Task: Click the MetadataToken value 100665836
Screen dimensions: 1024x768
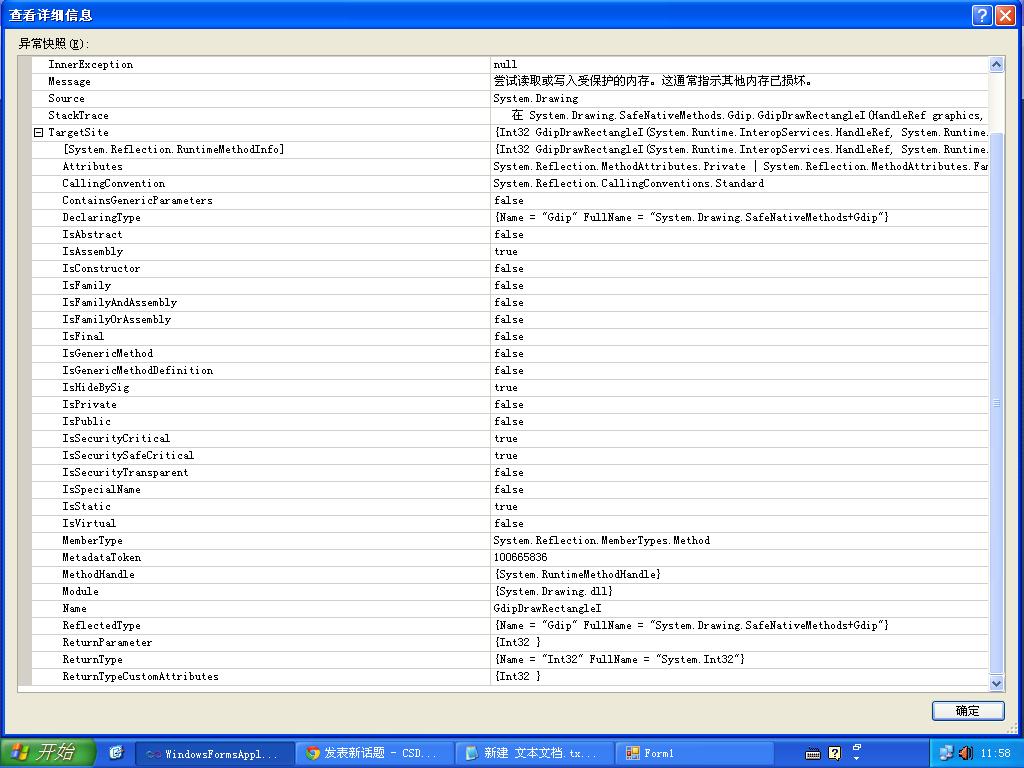Action: coord(520,557)
